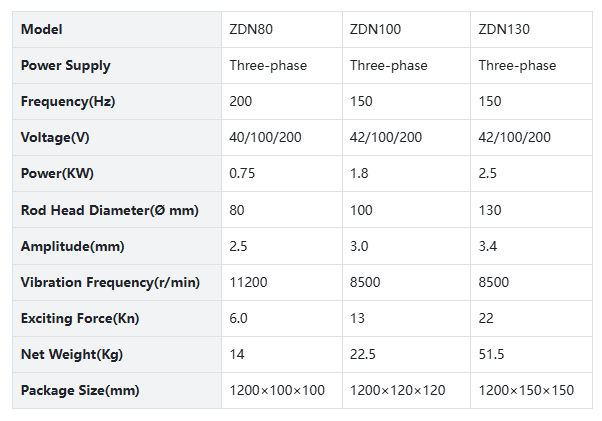Select the 3.4 amplitude value

click(x=489, y=246)
